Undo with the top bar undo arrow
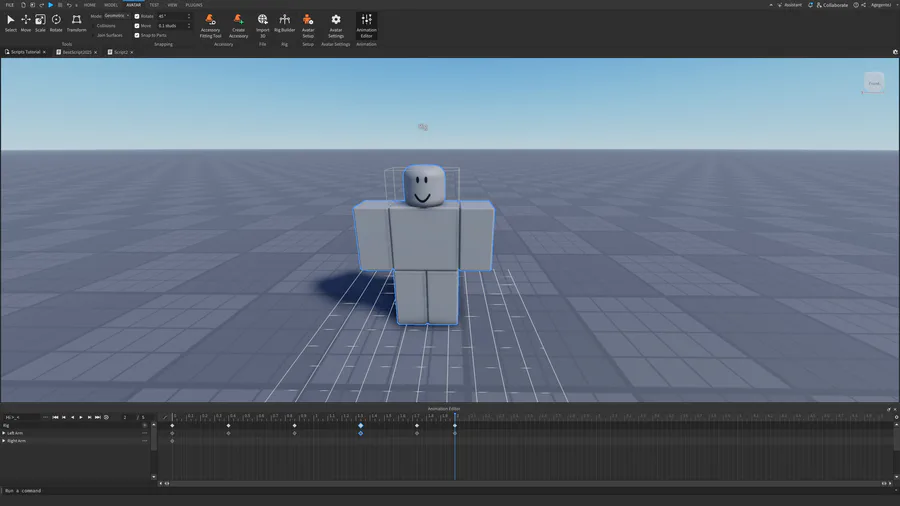Viewport: 900px width, 506px height. tap(69, 5)
